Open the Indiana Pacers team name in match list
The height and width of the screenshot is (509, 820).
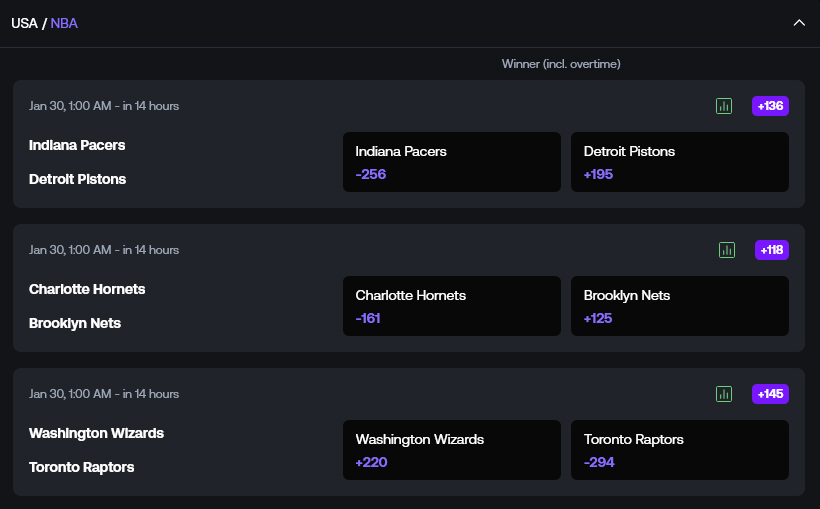tap(77, 145)
